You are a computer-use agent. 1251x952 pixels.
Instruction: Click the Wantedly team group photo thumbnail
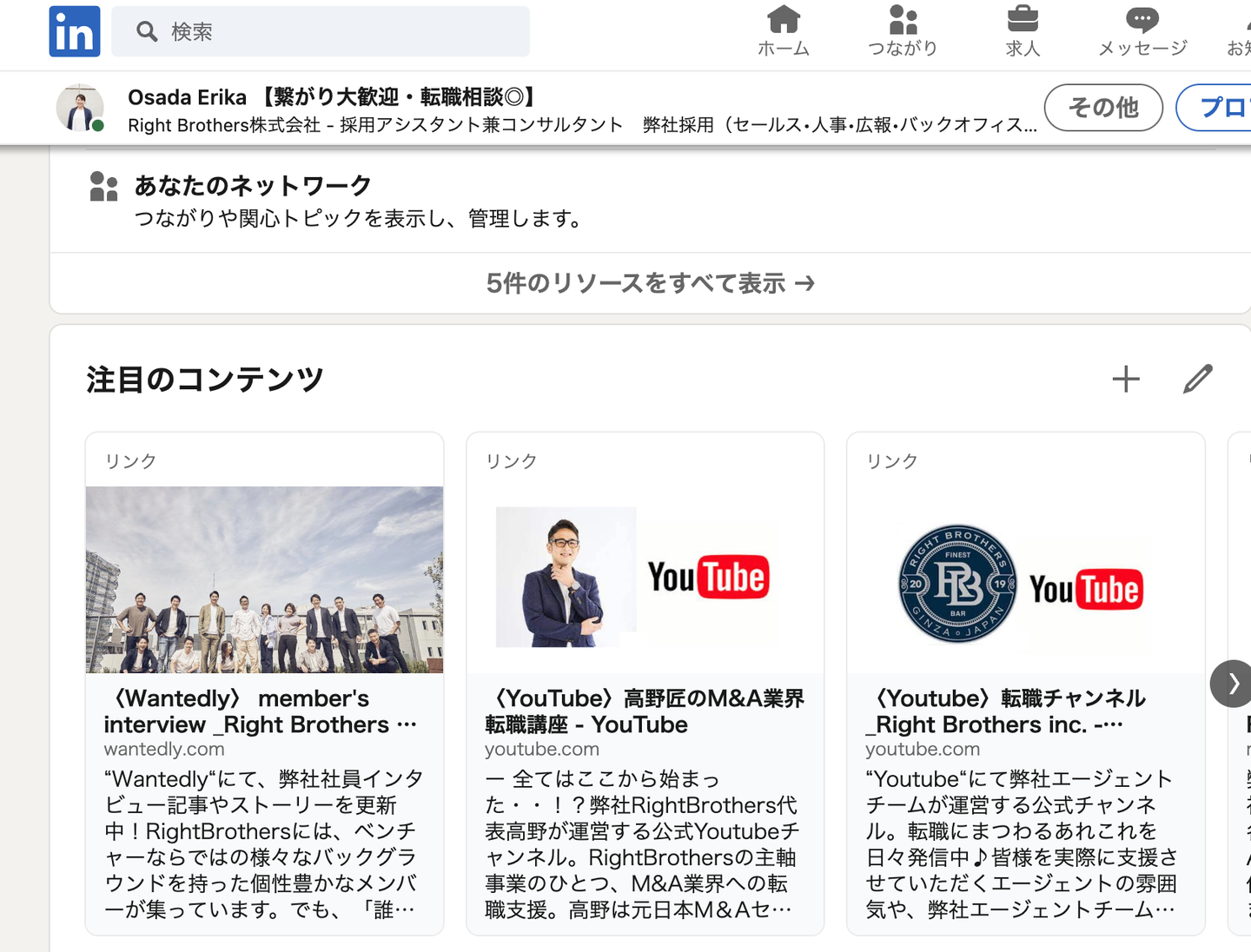[264, 579]
